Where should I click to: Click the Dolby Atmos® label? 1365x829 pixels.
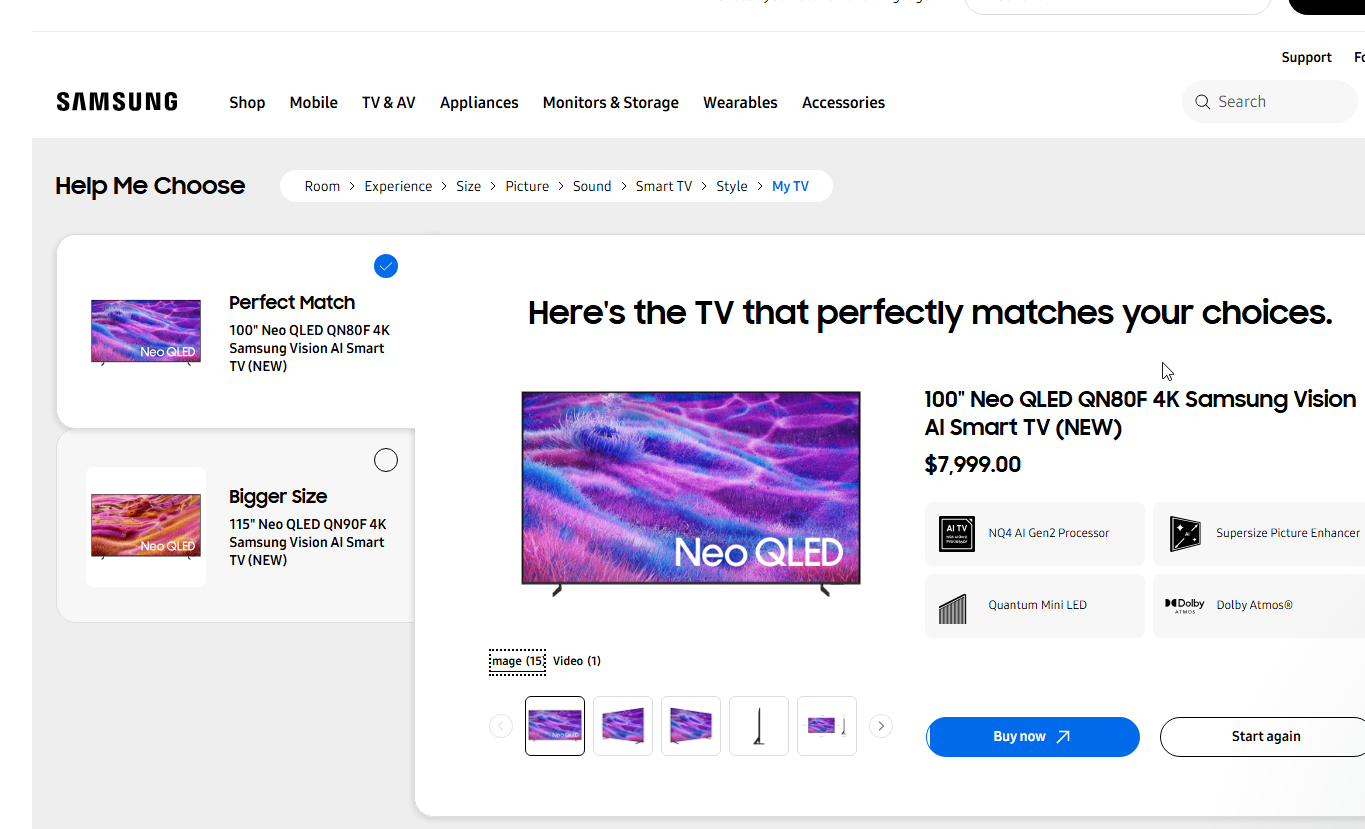tap(1254, 605)
